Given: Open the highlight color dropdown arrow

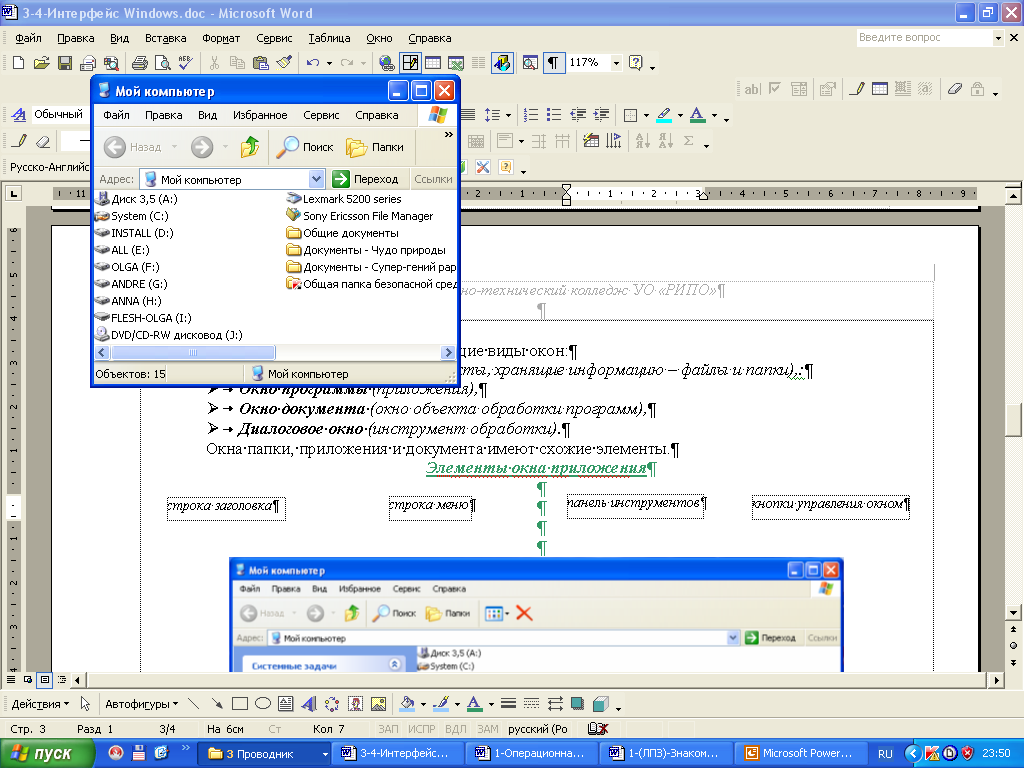Looking at the screenshot, I should coord(680,115).
